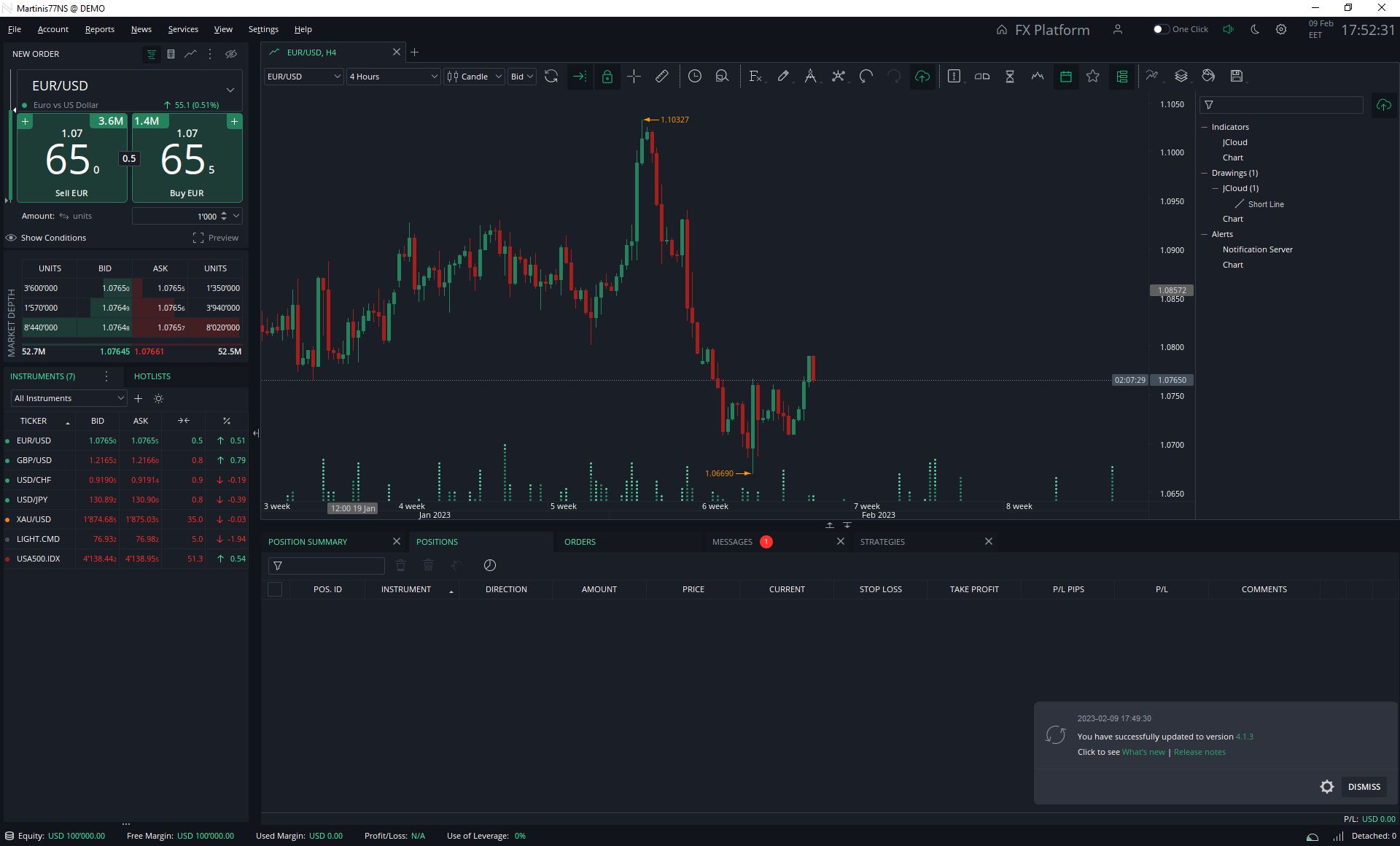Toggle the chart lock icon

[607, 76]
